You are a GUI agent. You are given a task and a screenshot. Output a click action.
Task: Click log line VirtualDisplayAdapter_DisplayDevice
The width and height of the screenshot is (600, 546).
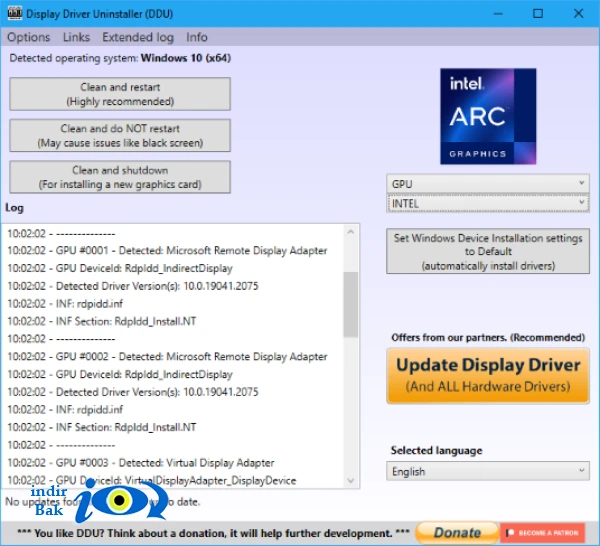pyautogui.click(x=152, y=480)
